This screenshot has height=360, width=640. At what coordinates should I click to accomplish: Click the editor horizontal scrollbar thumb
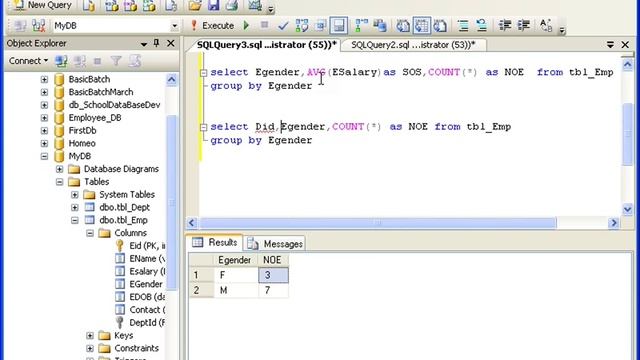[378, 223]
